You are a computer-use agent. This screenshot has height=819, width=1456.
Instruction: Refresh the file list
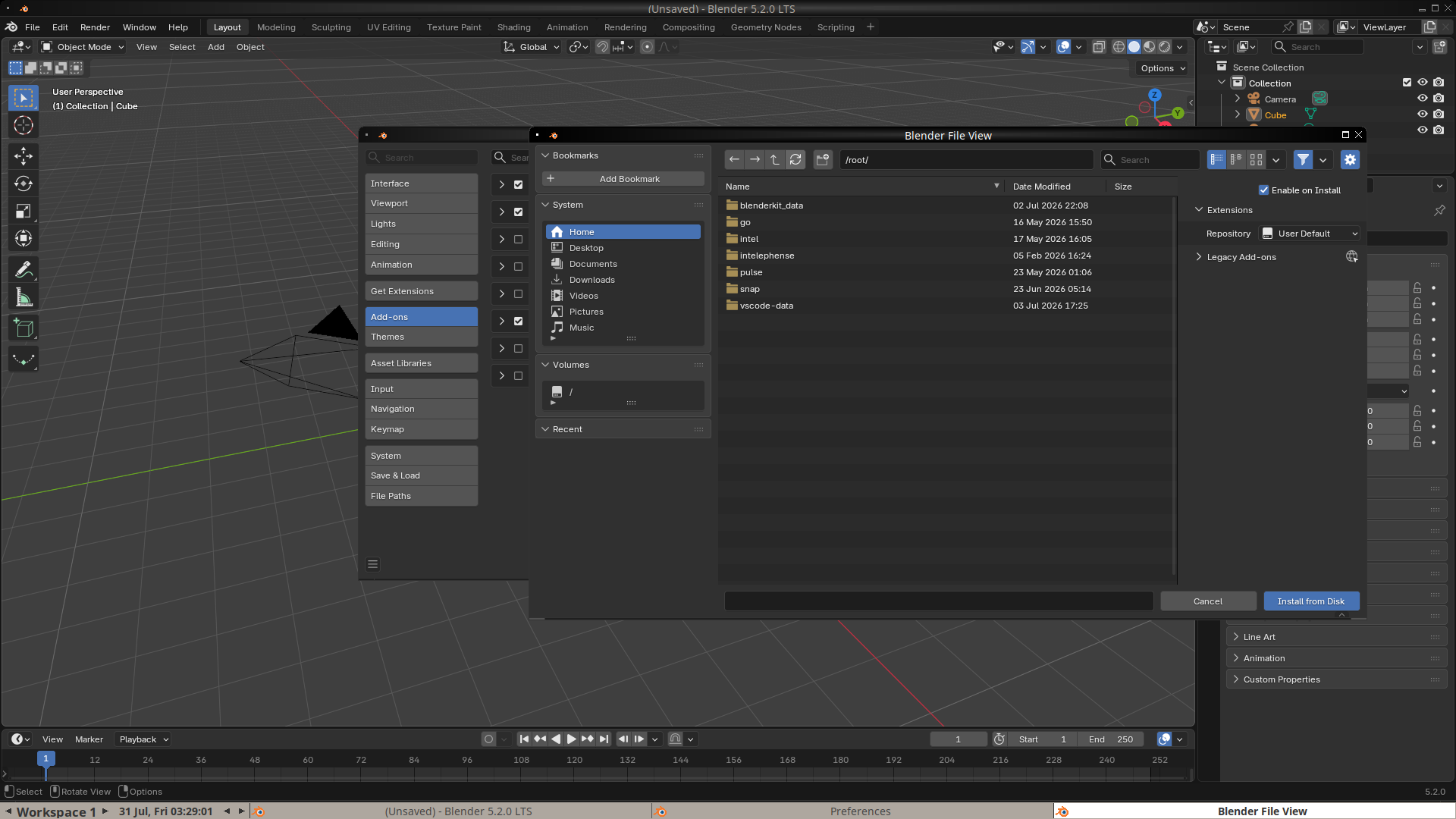click(795, 160)
